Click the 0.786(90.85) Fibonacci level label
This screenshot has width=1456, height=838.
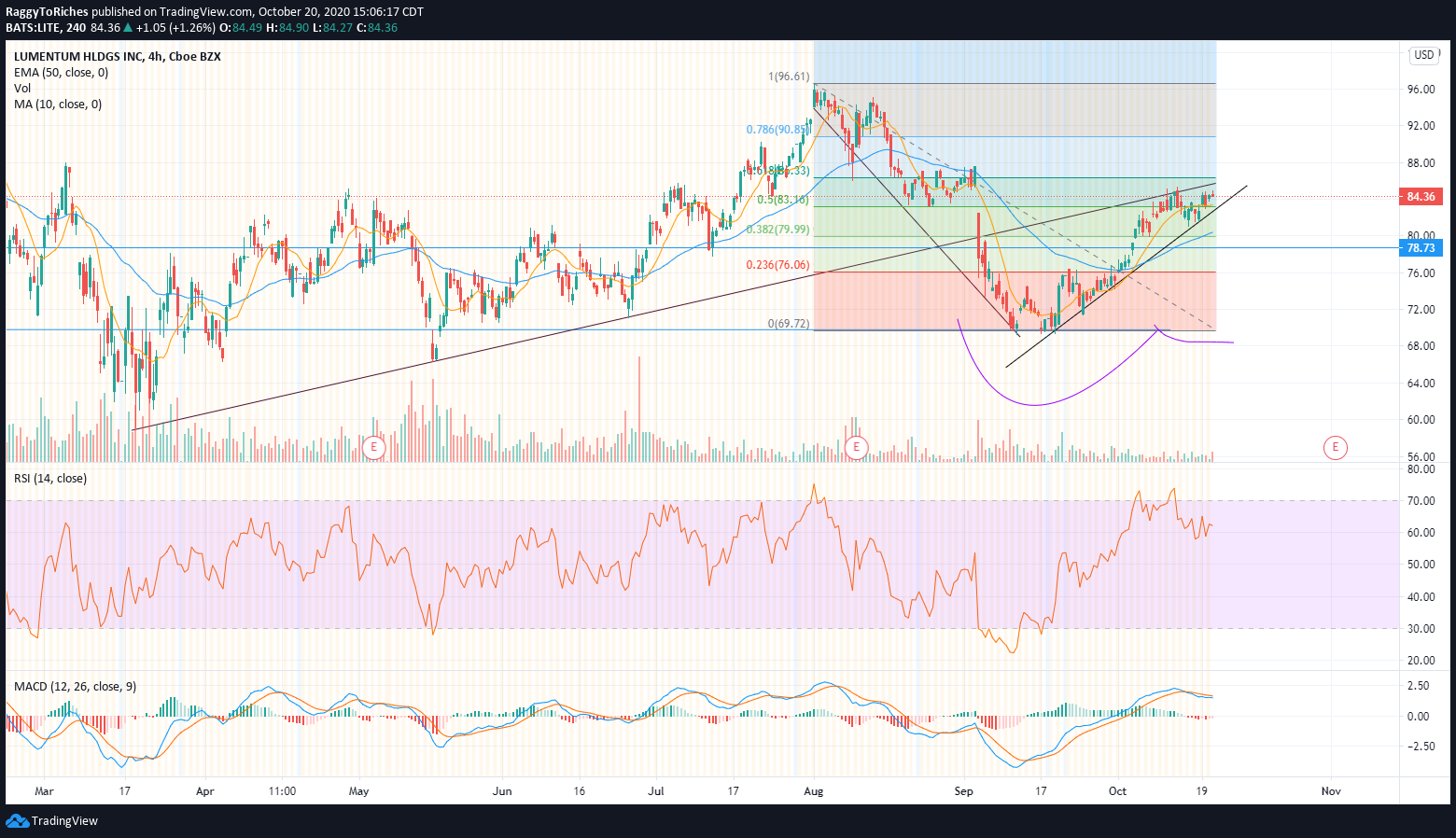coord(777,130)
